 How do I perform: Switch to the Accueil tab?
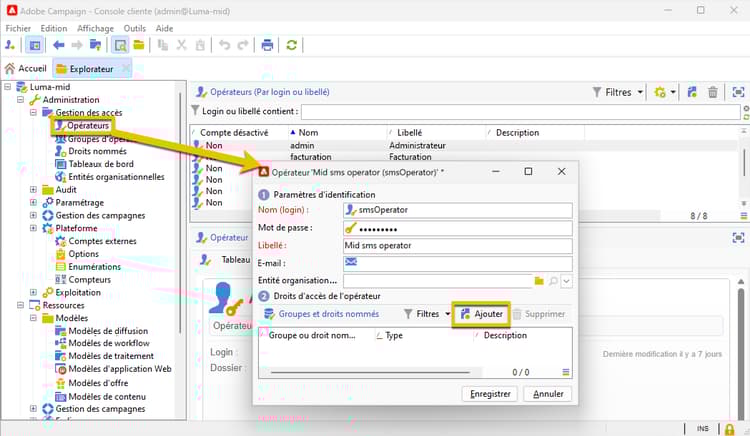(26, 69)
